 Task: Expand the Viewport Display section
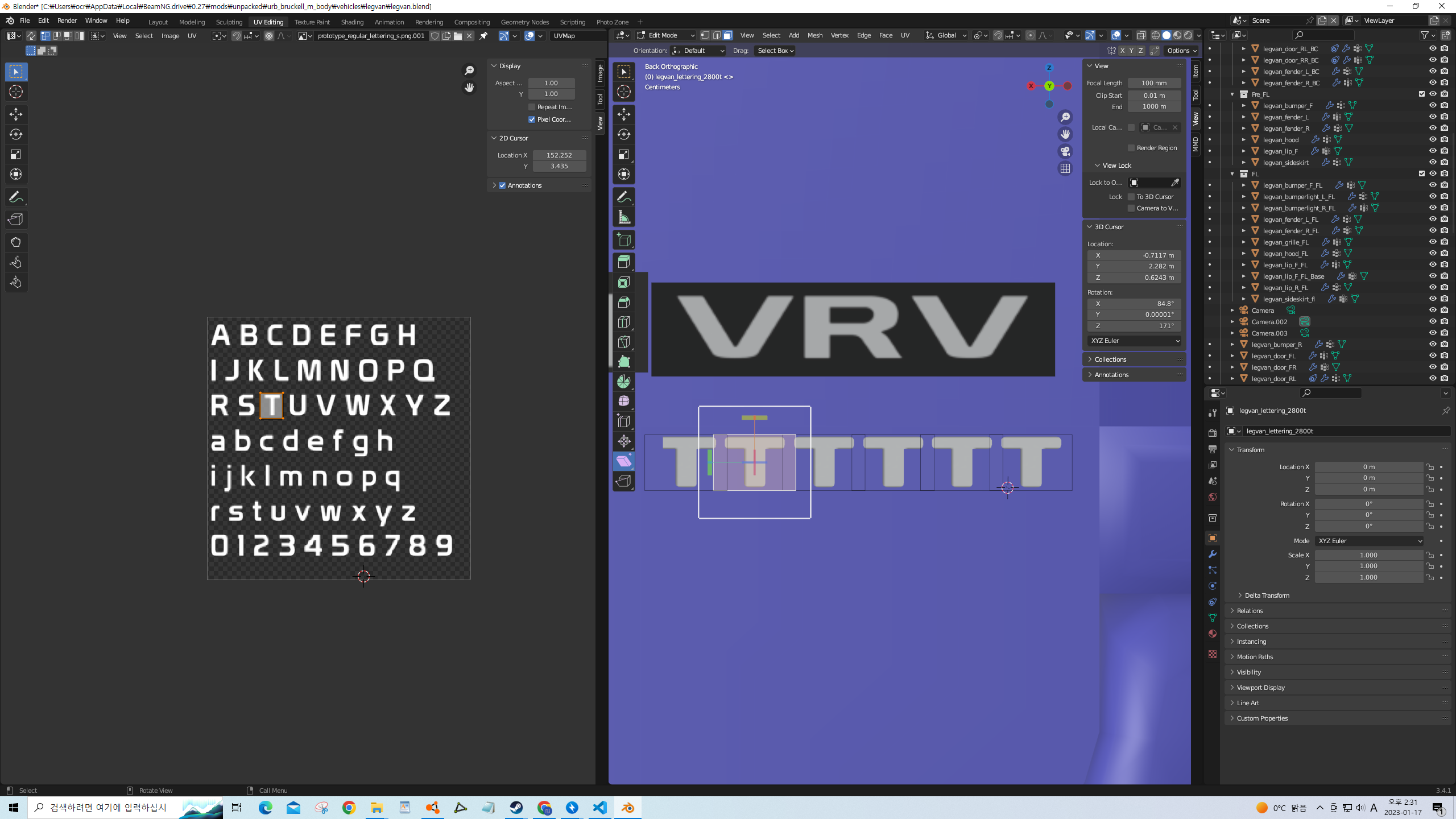pos(1260,688)
